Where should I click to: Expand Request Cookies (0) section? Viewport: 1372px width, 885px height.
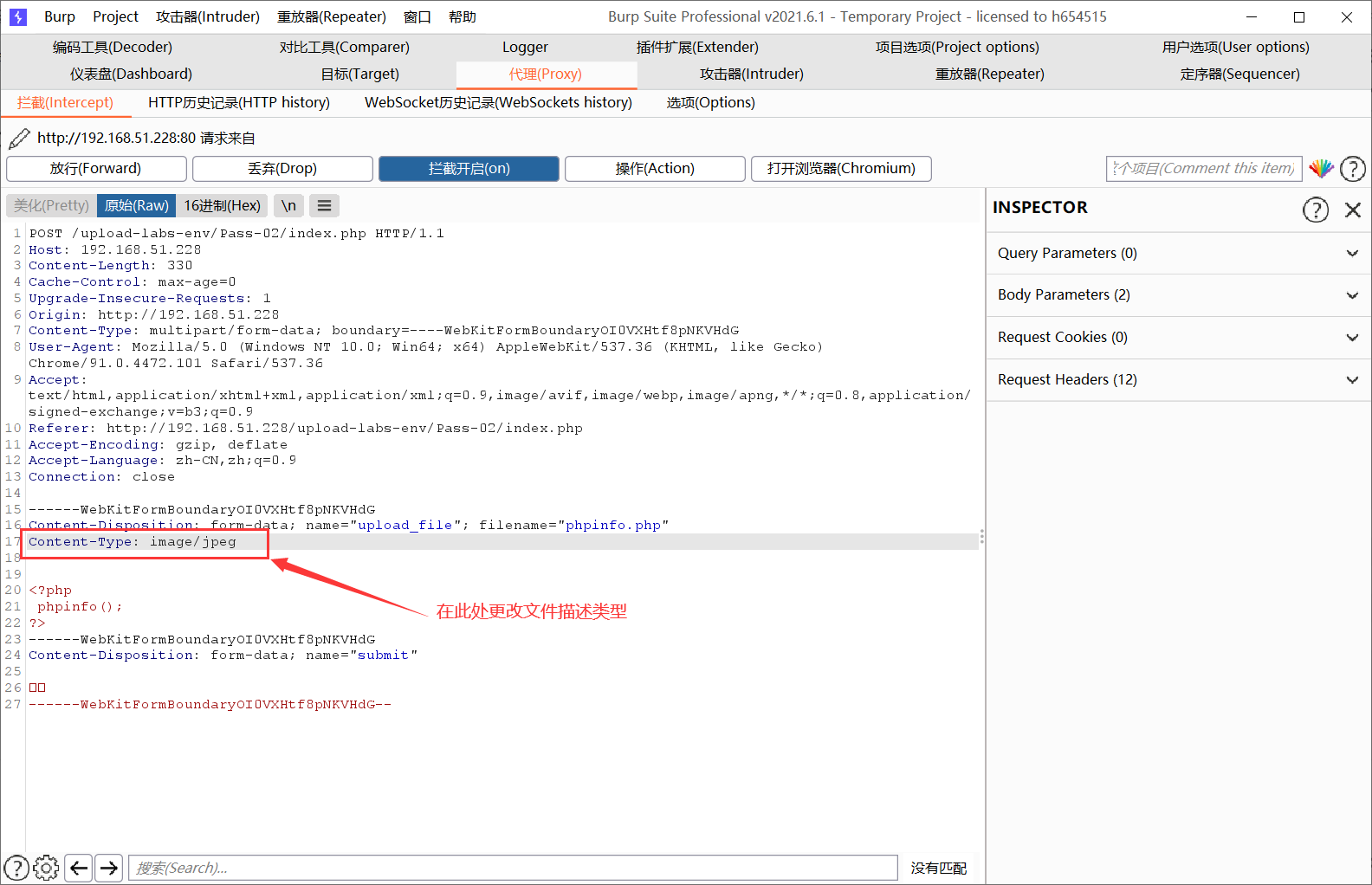tap(1179, 337)
